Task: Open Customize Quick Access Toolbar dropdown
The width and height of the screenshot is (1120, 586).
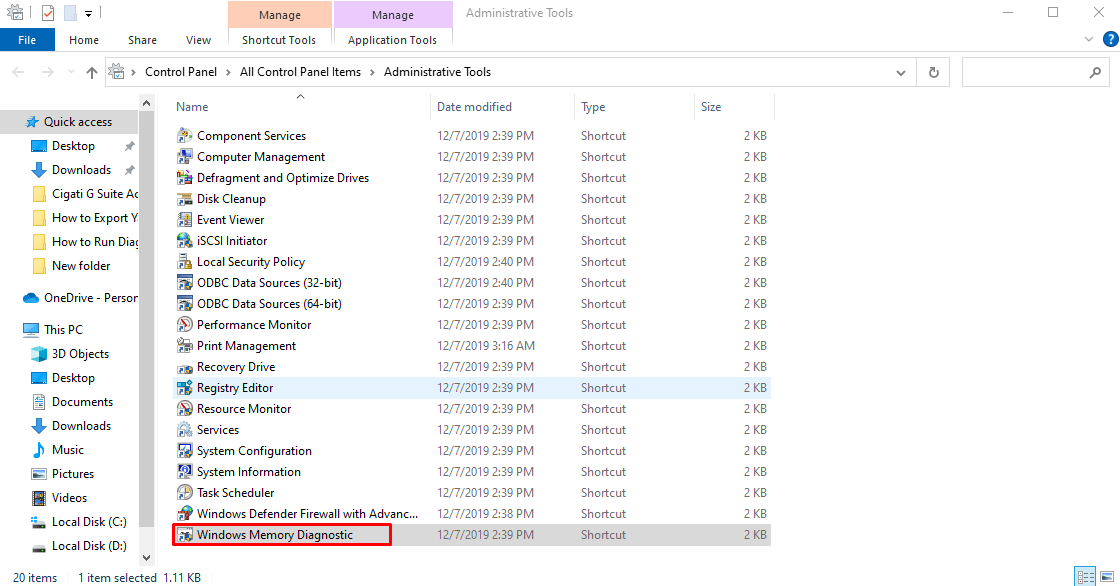Action: [88, 13]
